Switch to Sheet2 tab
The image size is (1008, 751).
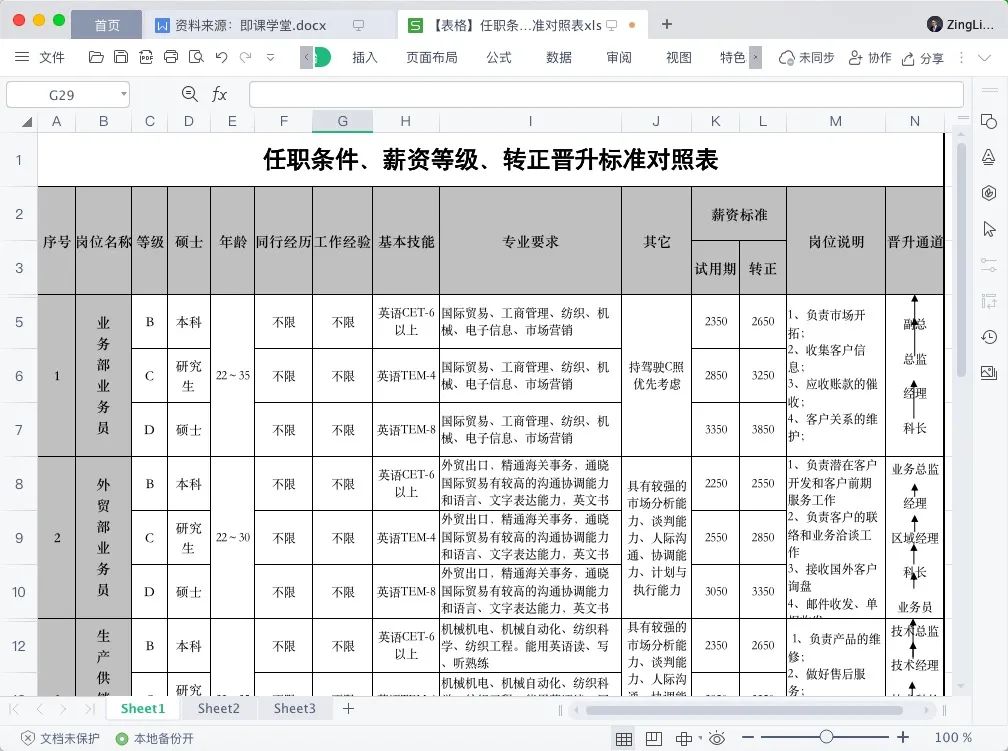point(219,709)
